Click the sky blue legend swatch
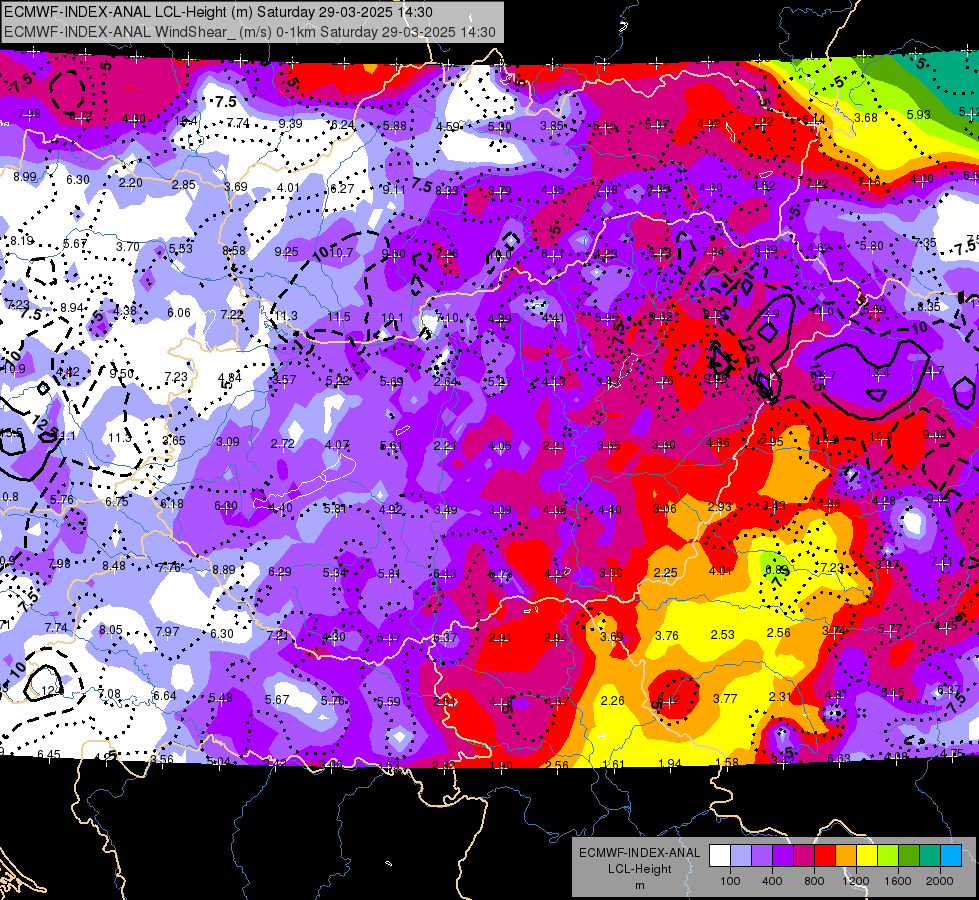The width and height of the screenshot is (979, 900). tap(951, 855)
